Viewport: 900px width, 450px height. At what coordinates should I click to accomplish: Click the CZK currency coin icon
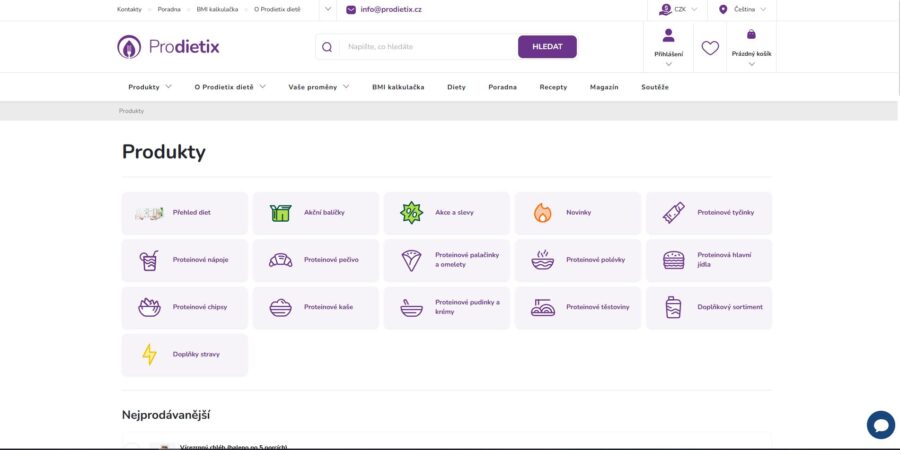(x=665, y=10)
